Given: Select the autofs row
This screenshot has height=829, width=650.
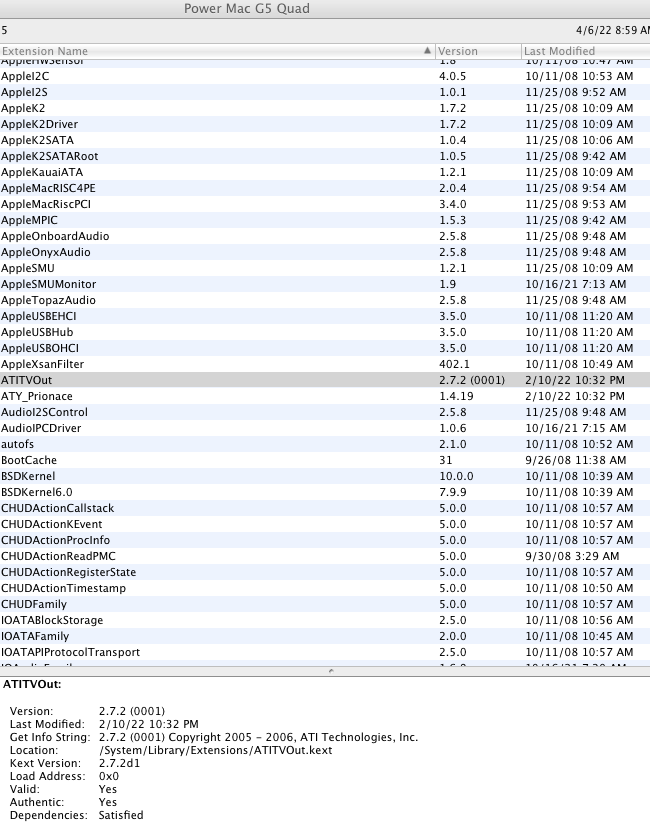Looking at the screenshot, I should click(x=325, y=444).
